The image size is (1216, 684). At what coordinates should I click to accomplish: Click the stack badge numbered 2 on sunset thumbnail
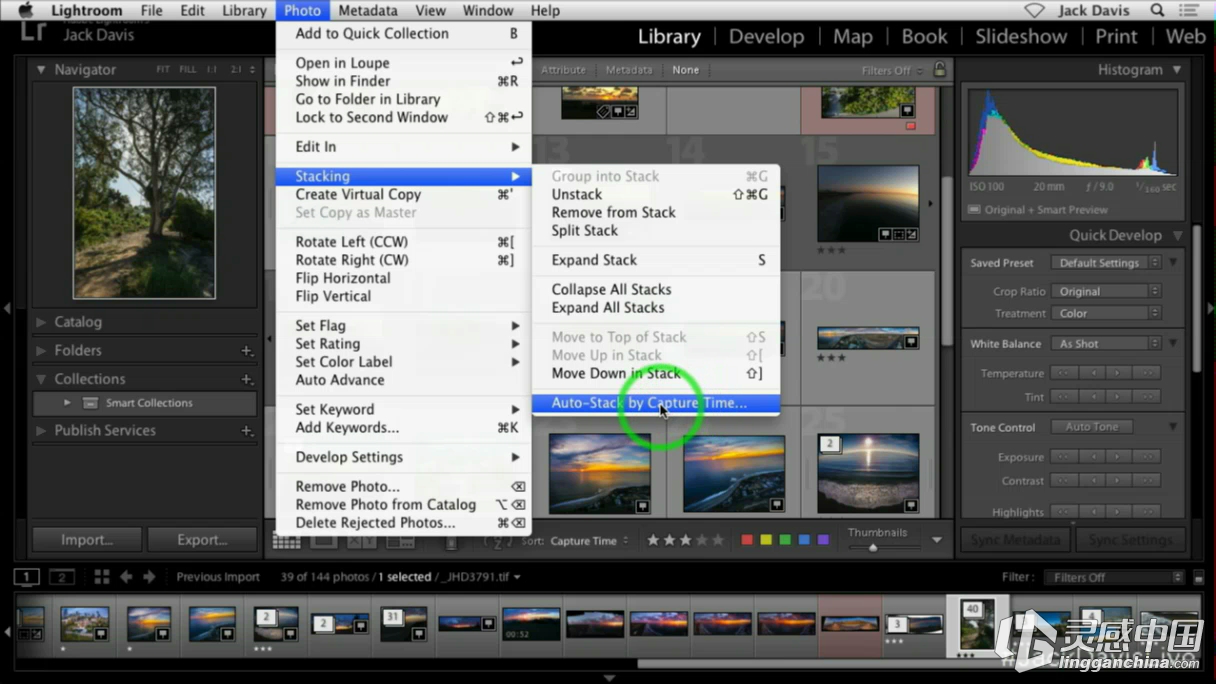[829, 443]
